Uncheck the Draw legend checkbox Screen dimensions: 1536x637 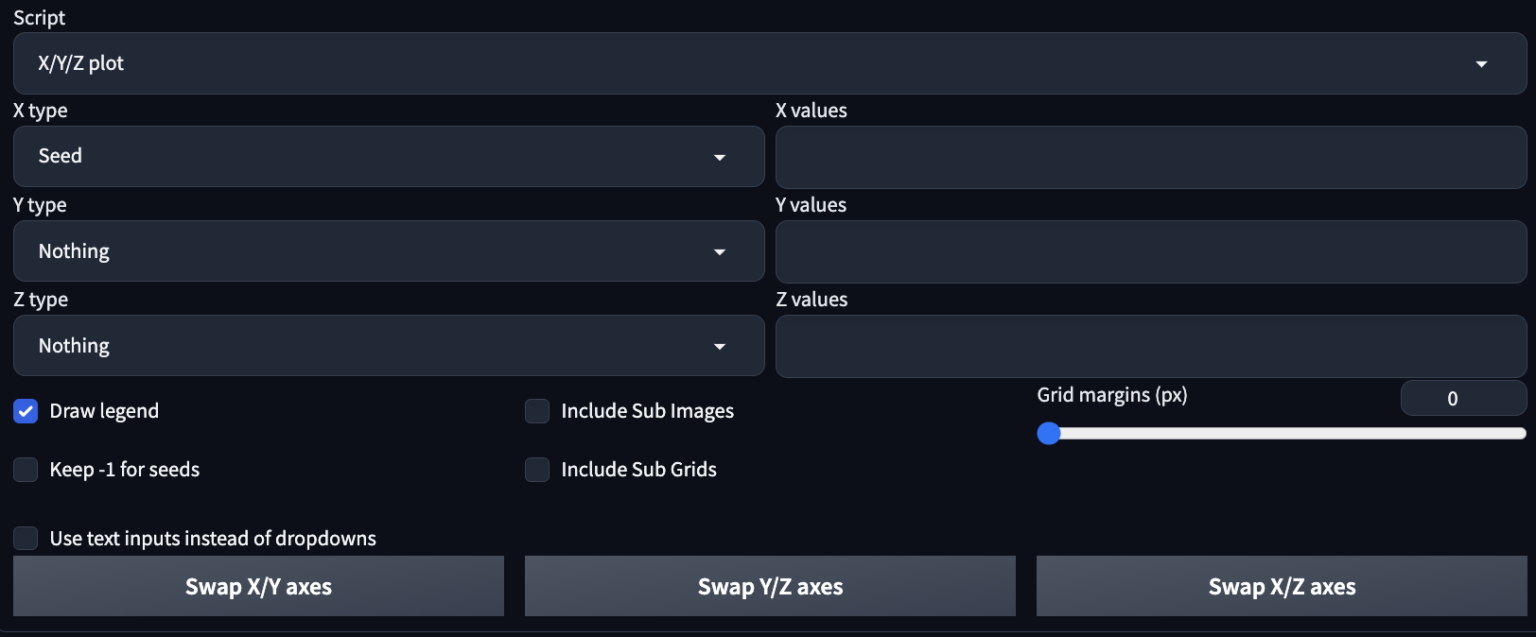tap(26, 411)
